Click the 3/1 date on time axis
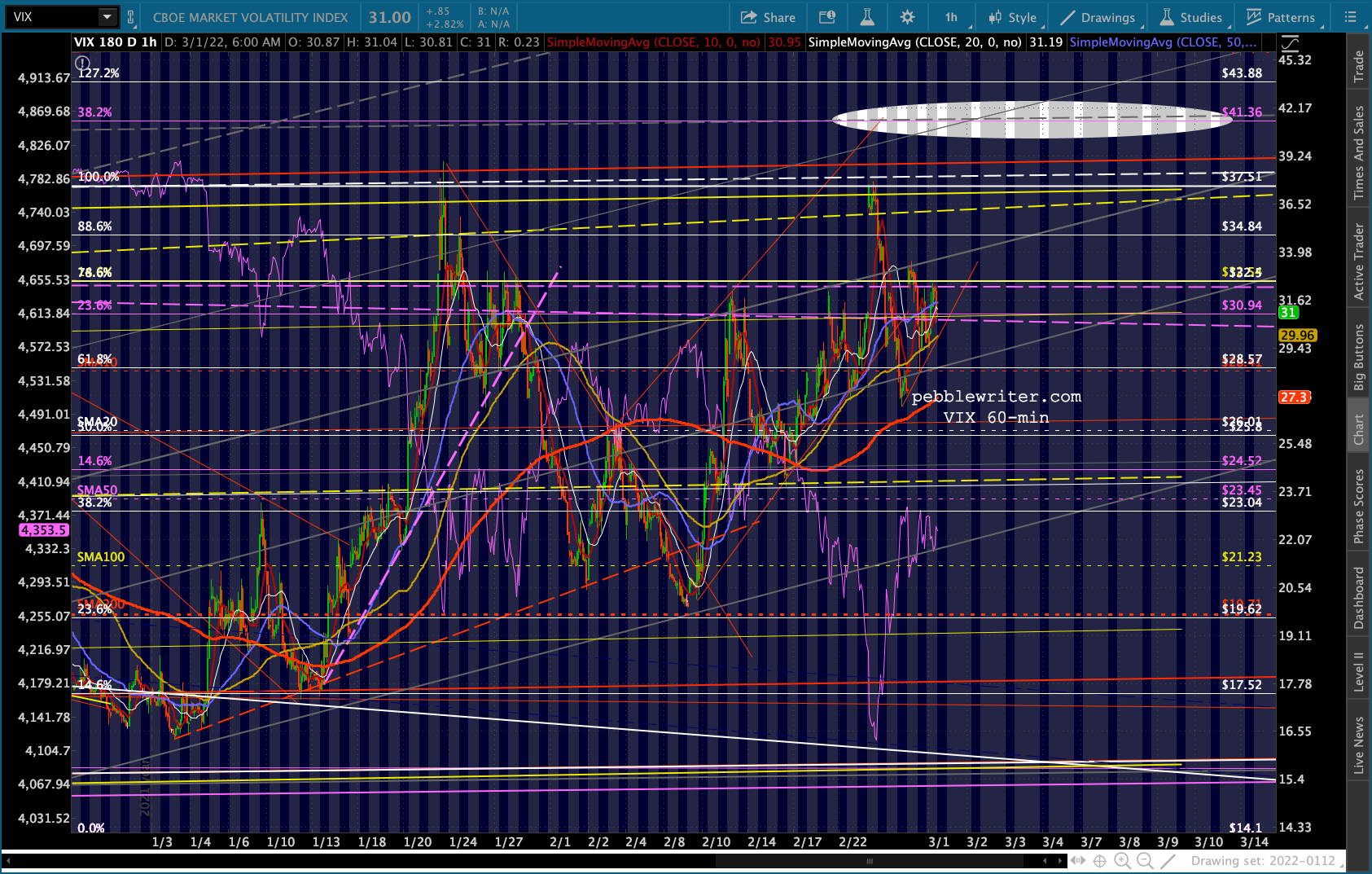 [x=939, y=842]
